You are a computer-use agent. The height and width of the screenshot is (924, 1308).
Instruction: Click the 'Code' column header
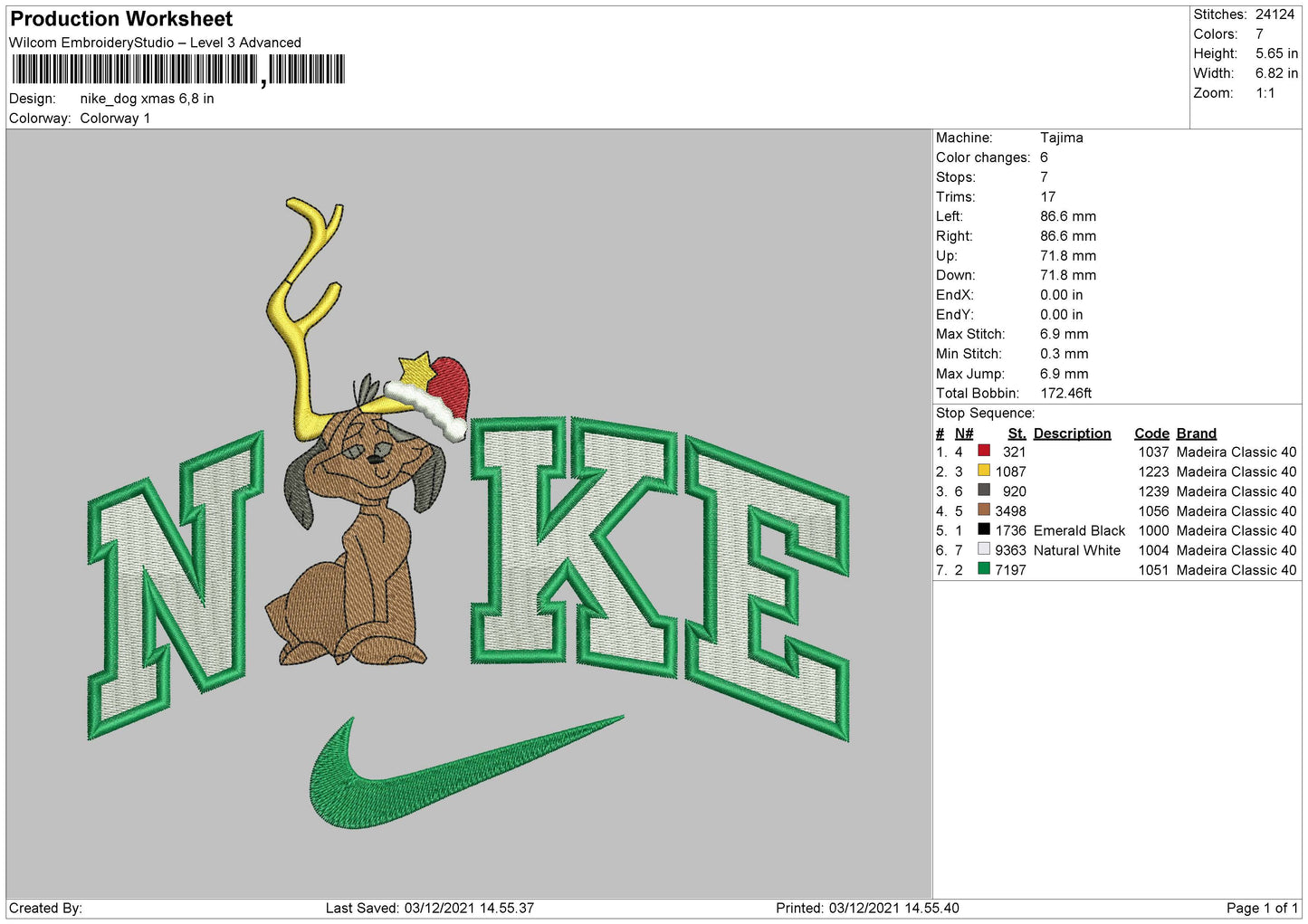tap(1151, 433)
